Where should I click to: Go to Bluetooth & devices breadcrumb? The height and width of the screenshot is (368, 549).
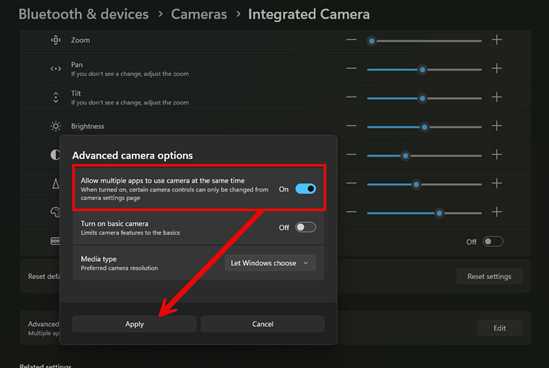pyautogui.click(x=83, y=14)
